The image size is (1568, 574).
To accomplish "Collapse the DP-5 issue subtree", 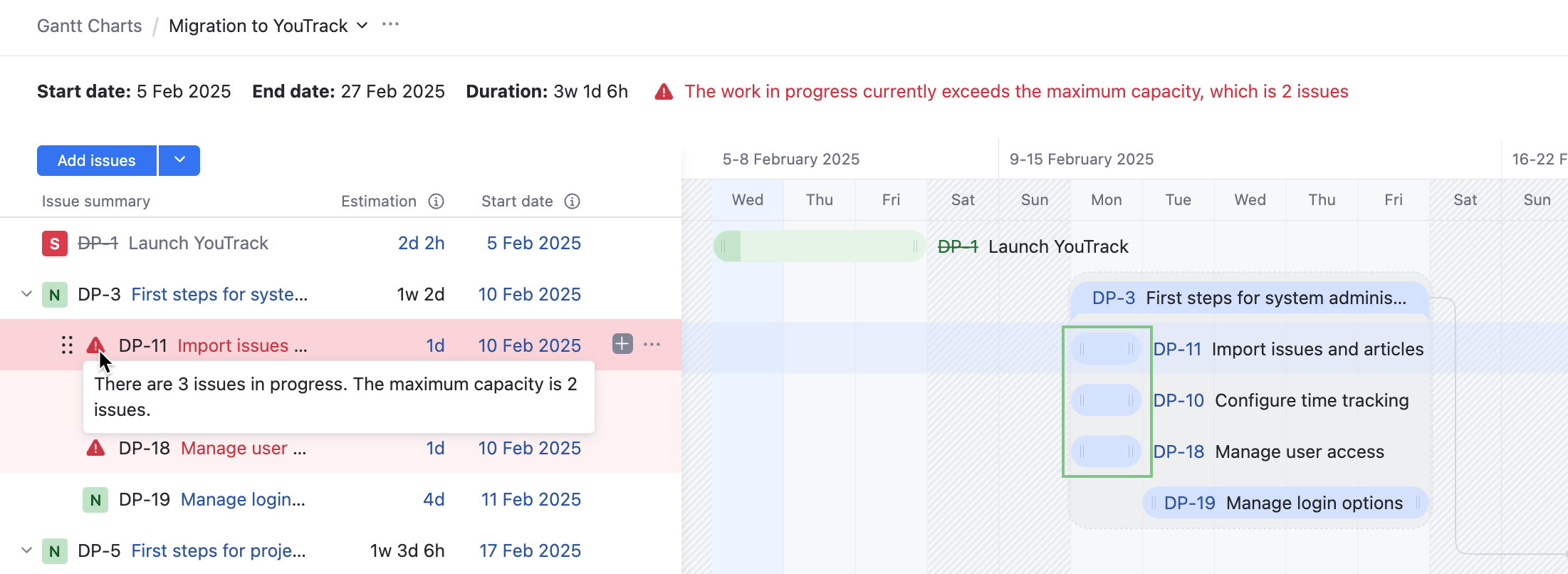I will coord(27,550).
